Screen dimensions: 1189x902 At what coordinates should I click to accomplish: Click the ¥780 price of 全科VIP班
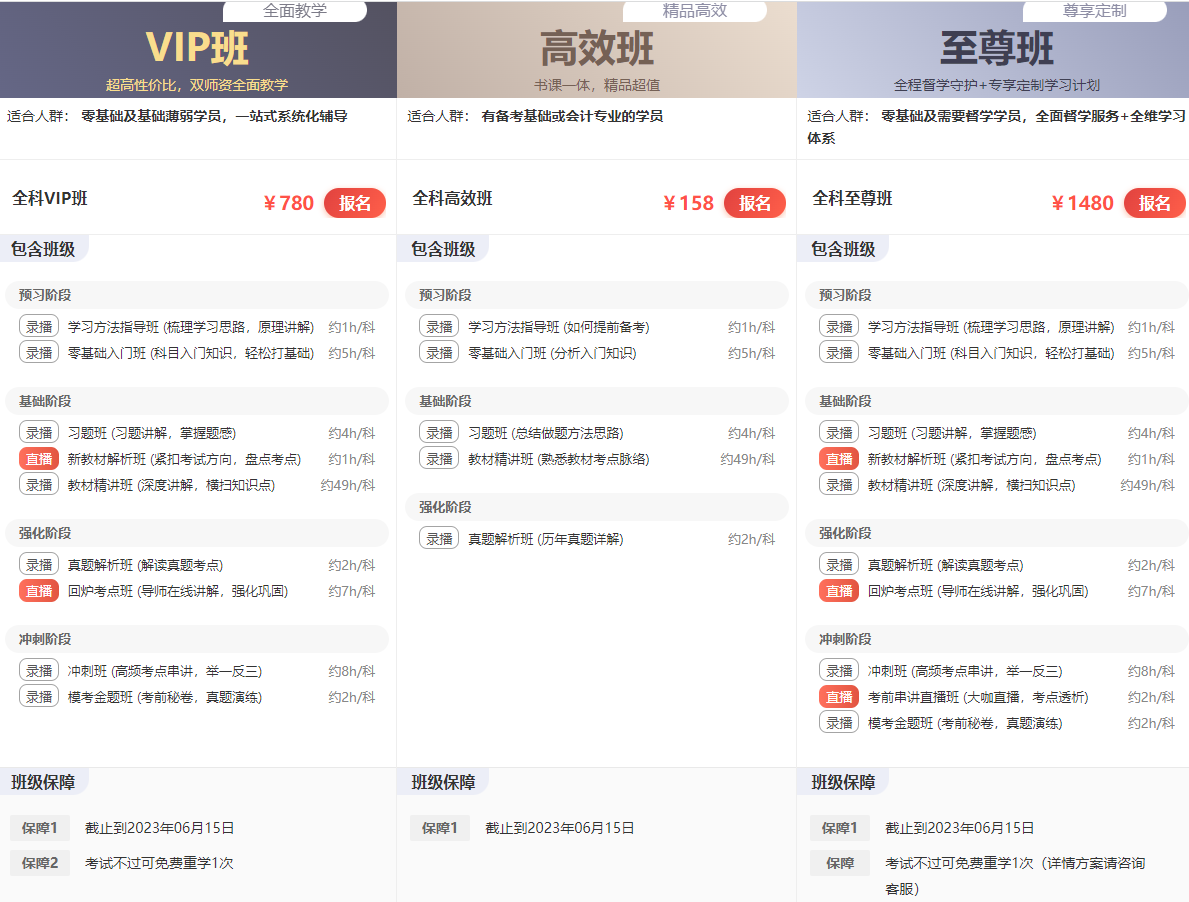(x=289, y=203)
